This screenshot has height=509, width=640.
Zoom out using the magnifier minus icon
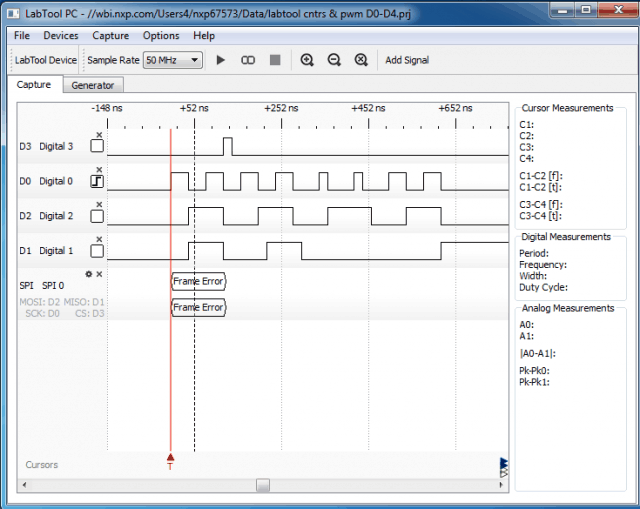(x=334, y=60)
